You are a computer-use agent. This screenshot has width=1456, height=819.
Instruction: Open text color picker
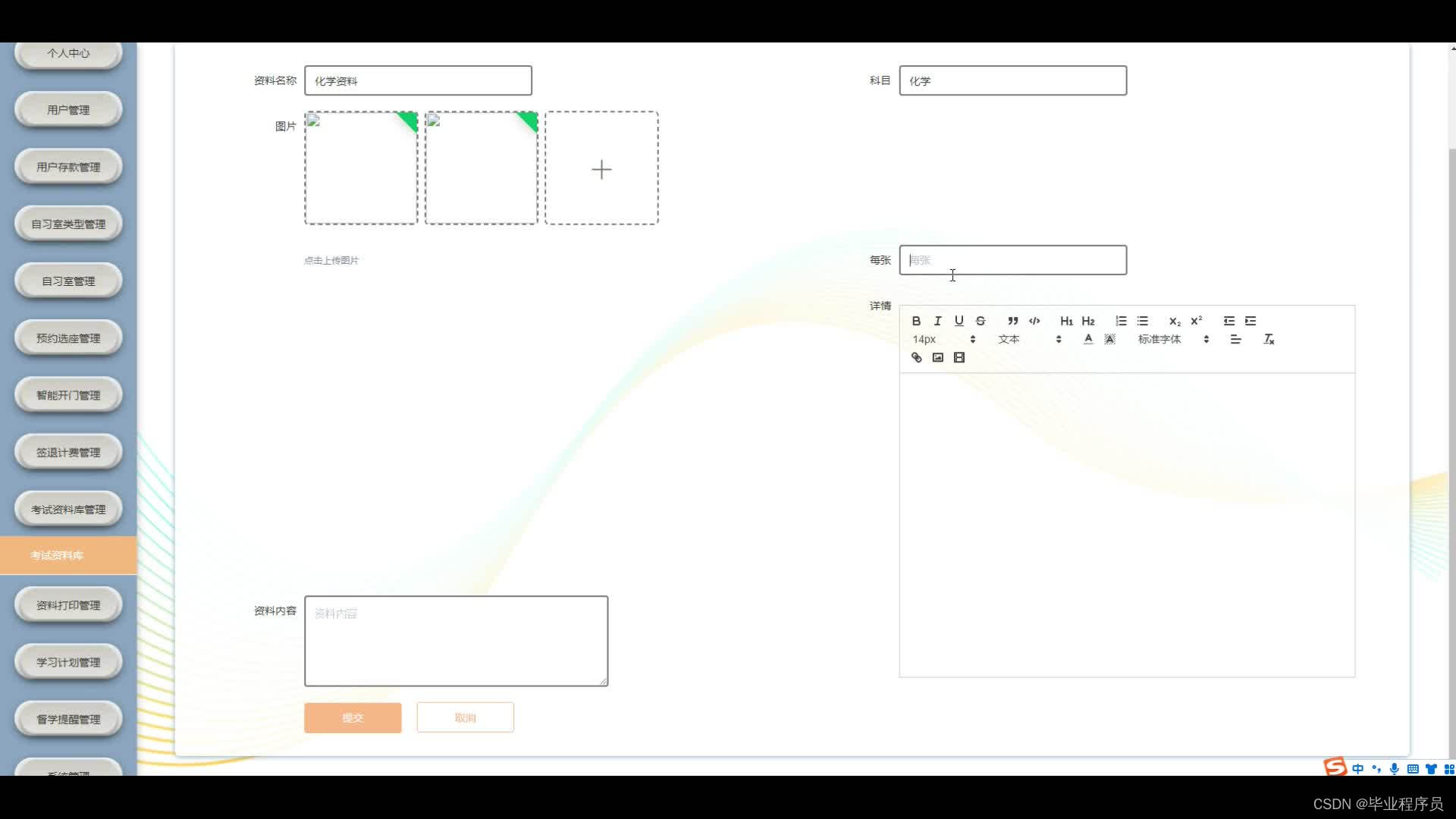pos(1088,339)
